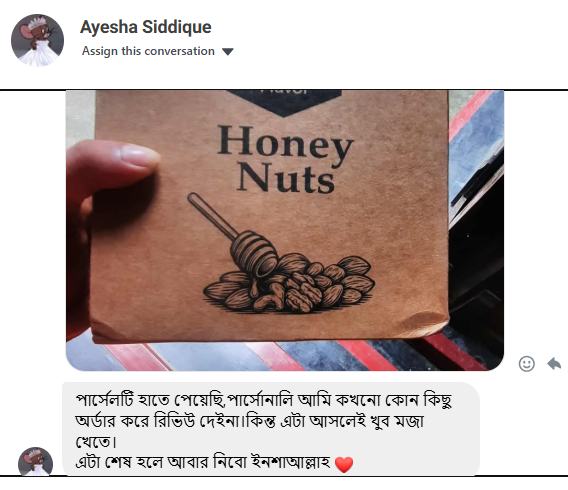Click the pile of nuts illustration

290,284
